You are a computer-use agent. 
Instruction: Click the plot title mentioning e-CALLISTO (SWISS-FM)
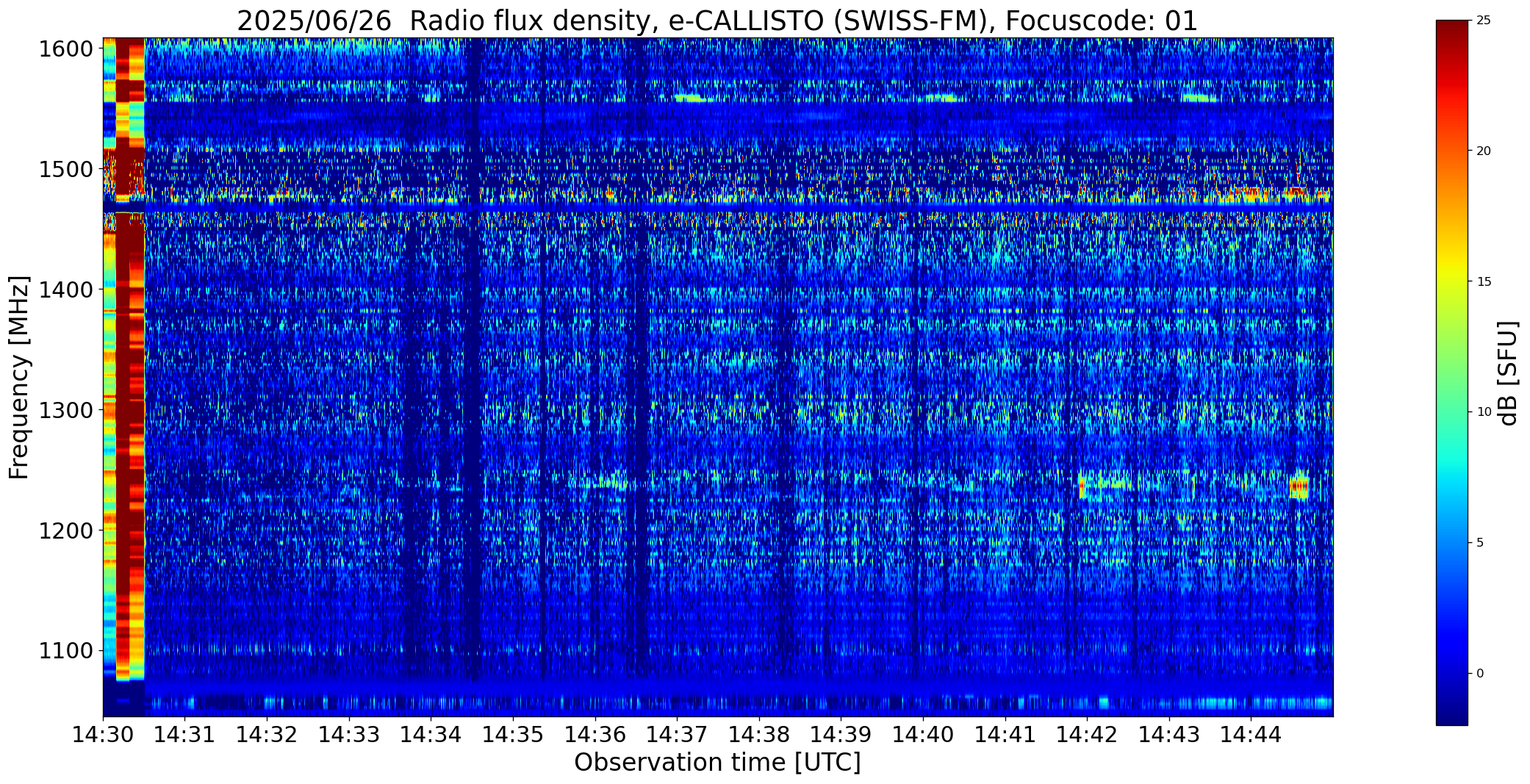tap(717, 21)
